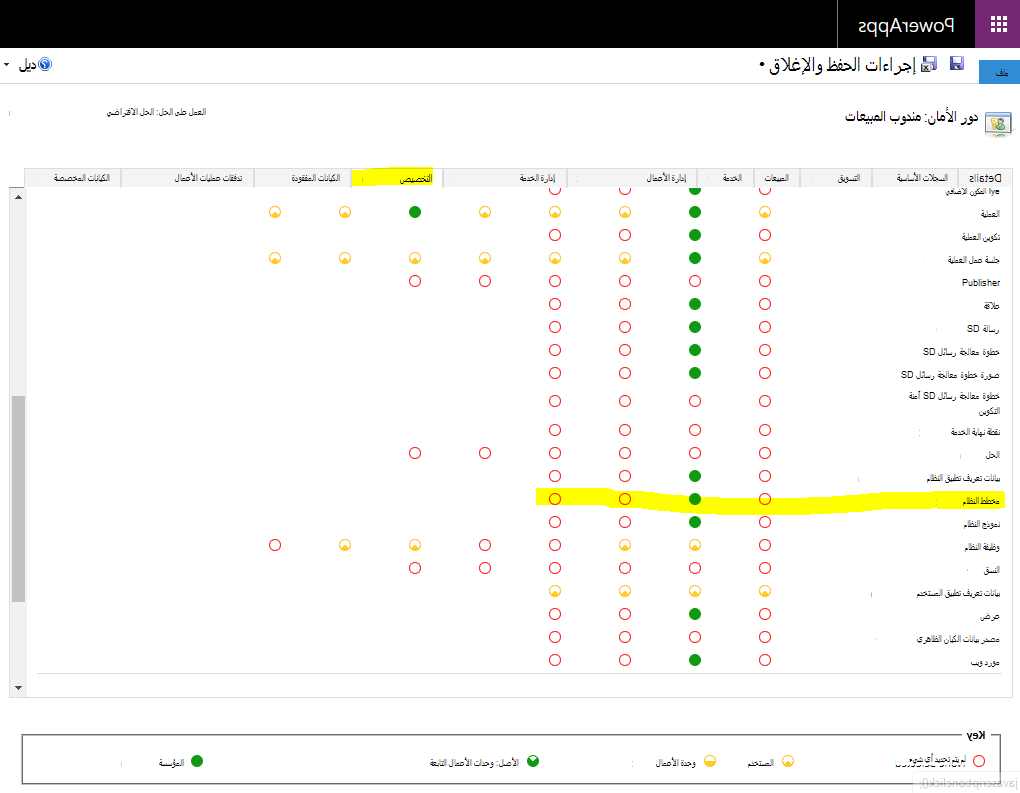Open the help icon next to دليل
Screen dimensions: 1020x793
45,64
